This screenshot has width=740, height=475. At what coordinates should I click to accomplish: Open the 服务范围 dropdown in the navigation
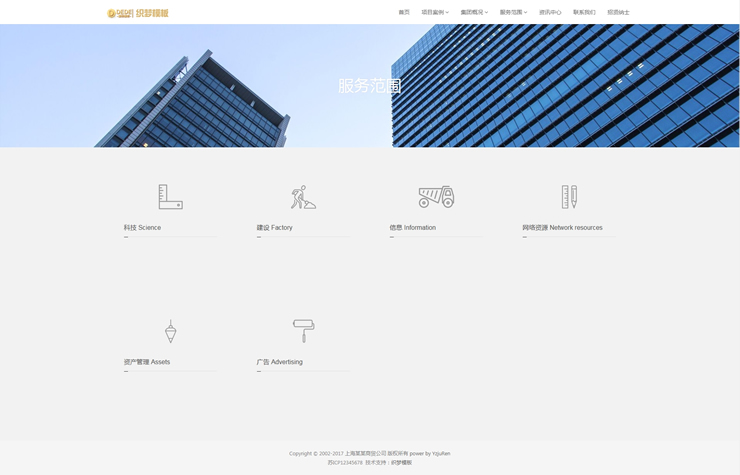pyautogui.click(x=513, y=13)
